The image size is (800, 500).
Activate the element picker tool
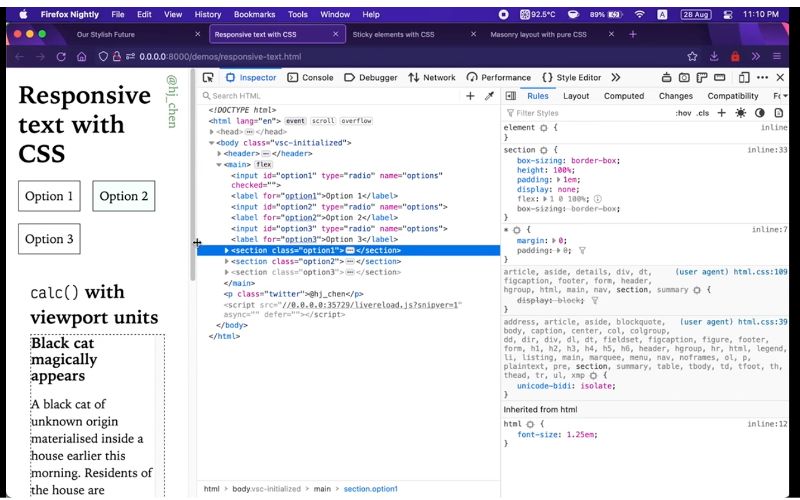coord(208,77)
